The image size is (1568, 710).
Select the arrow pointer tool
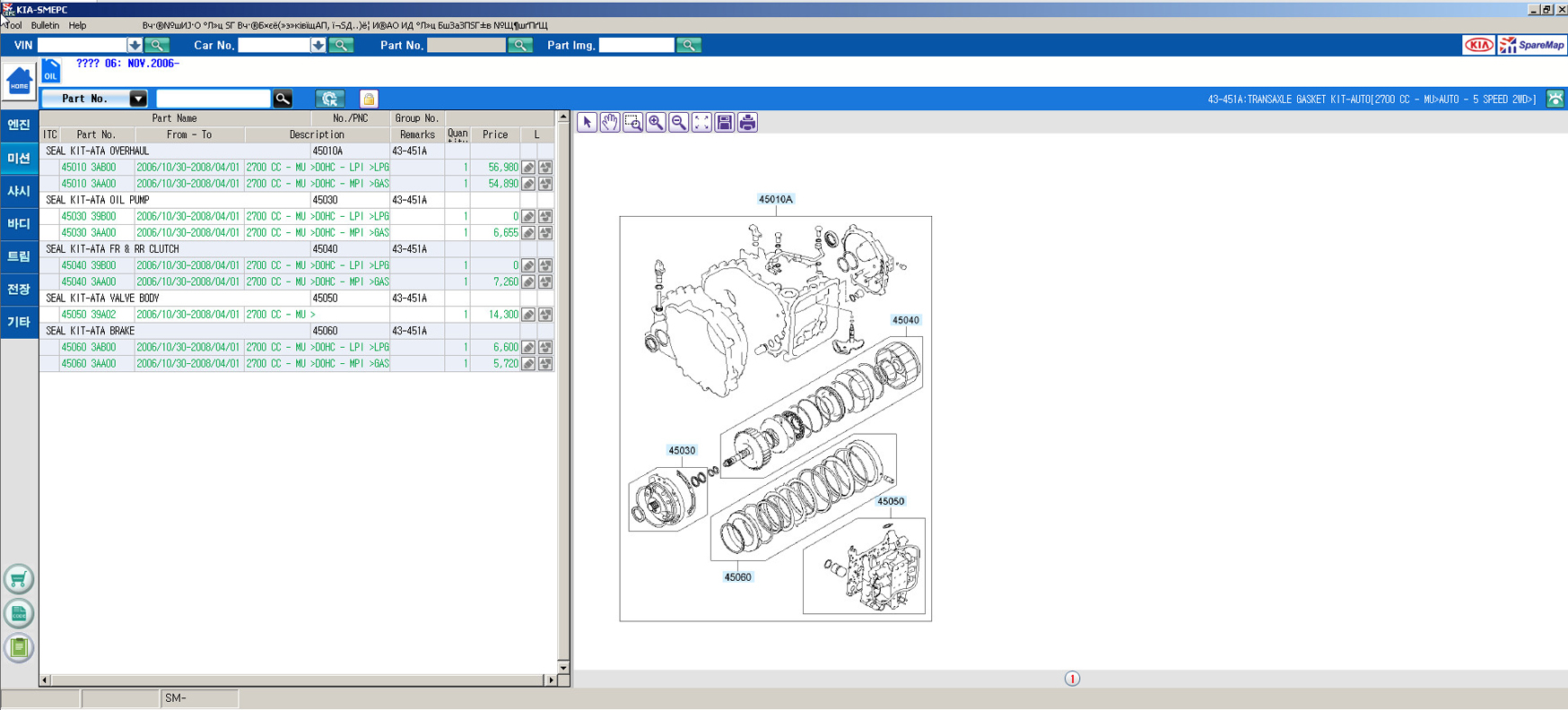click(x=587, y=123)
